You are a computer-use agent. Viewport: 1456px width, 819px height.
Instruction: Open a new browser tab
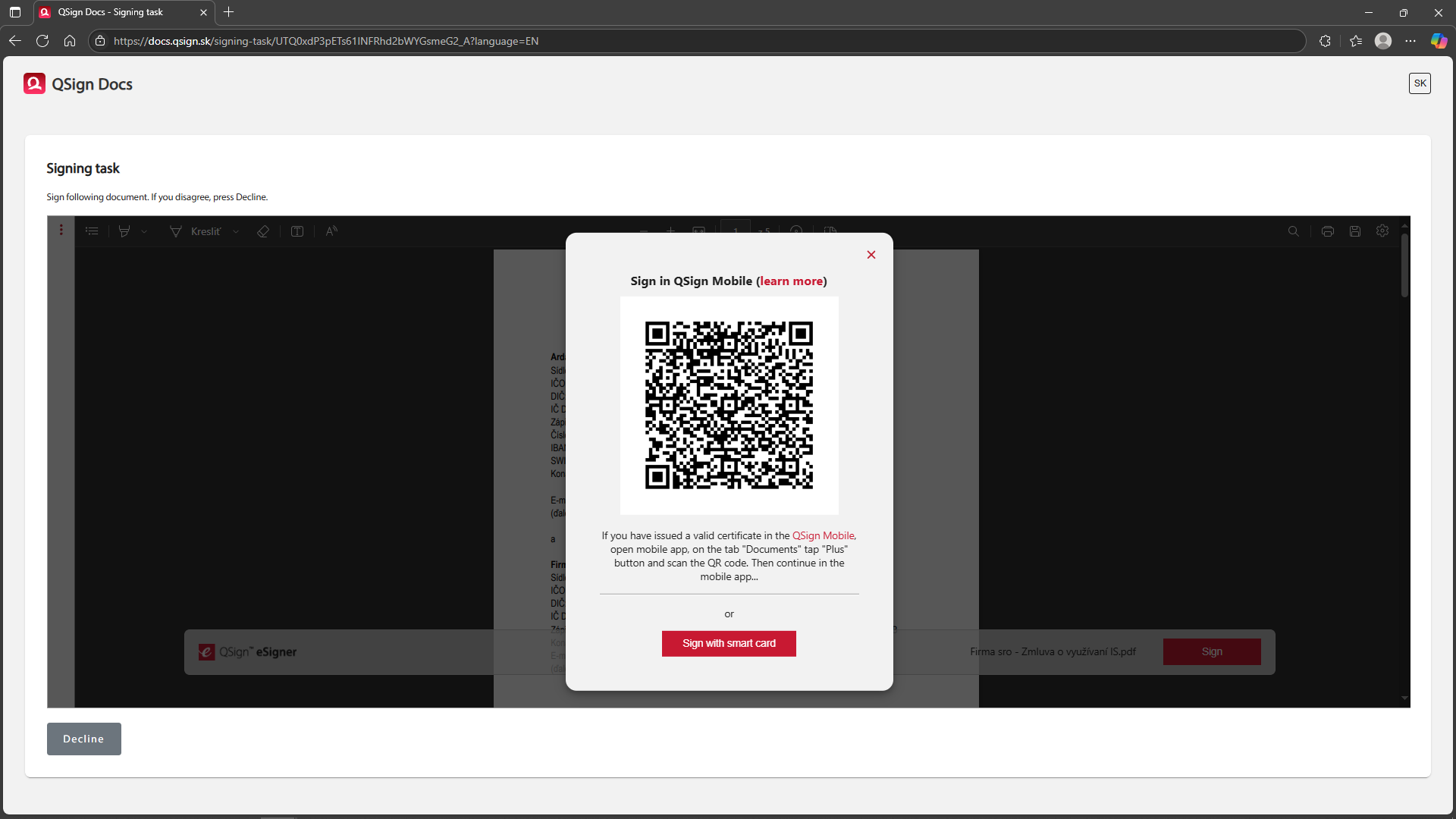[x=228, y=12]
